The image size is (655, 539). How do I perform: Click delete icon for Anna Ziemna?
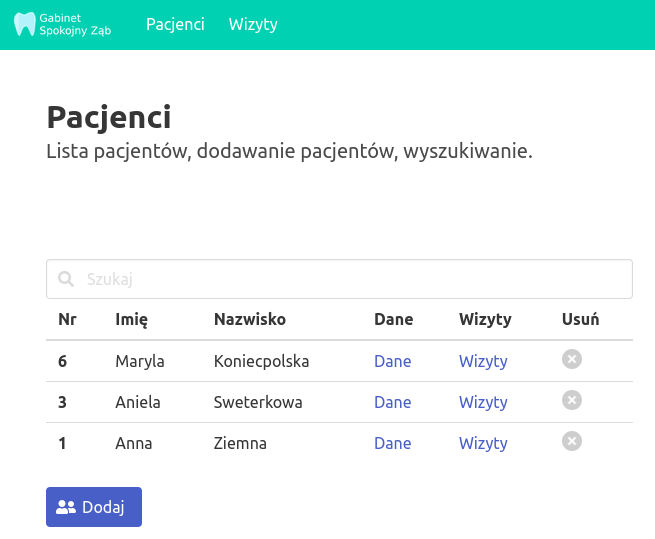point(571,442)
